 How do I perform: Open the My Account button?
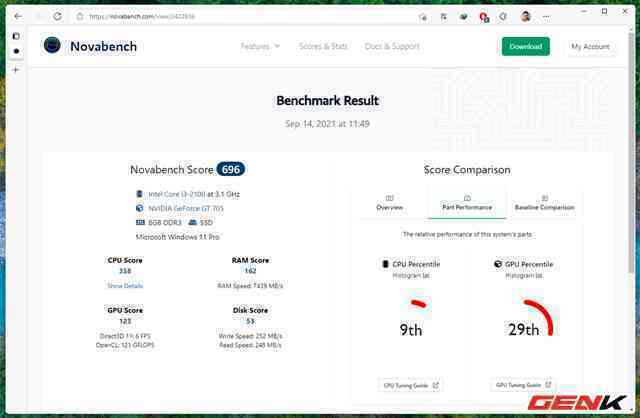tap(590, 47)
